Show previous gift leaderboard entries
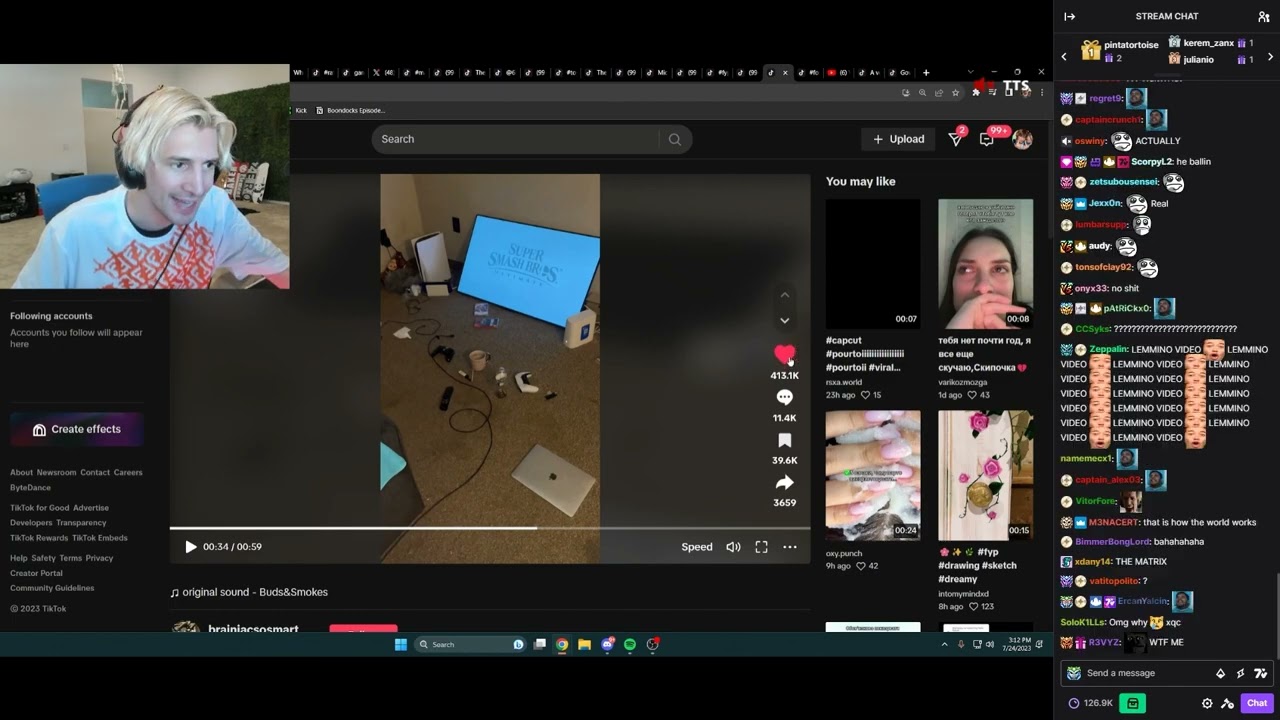1280x720 pixels. pos(1064,57)
